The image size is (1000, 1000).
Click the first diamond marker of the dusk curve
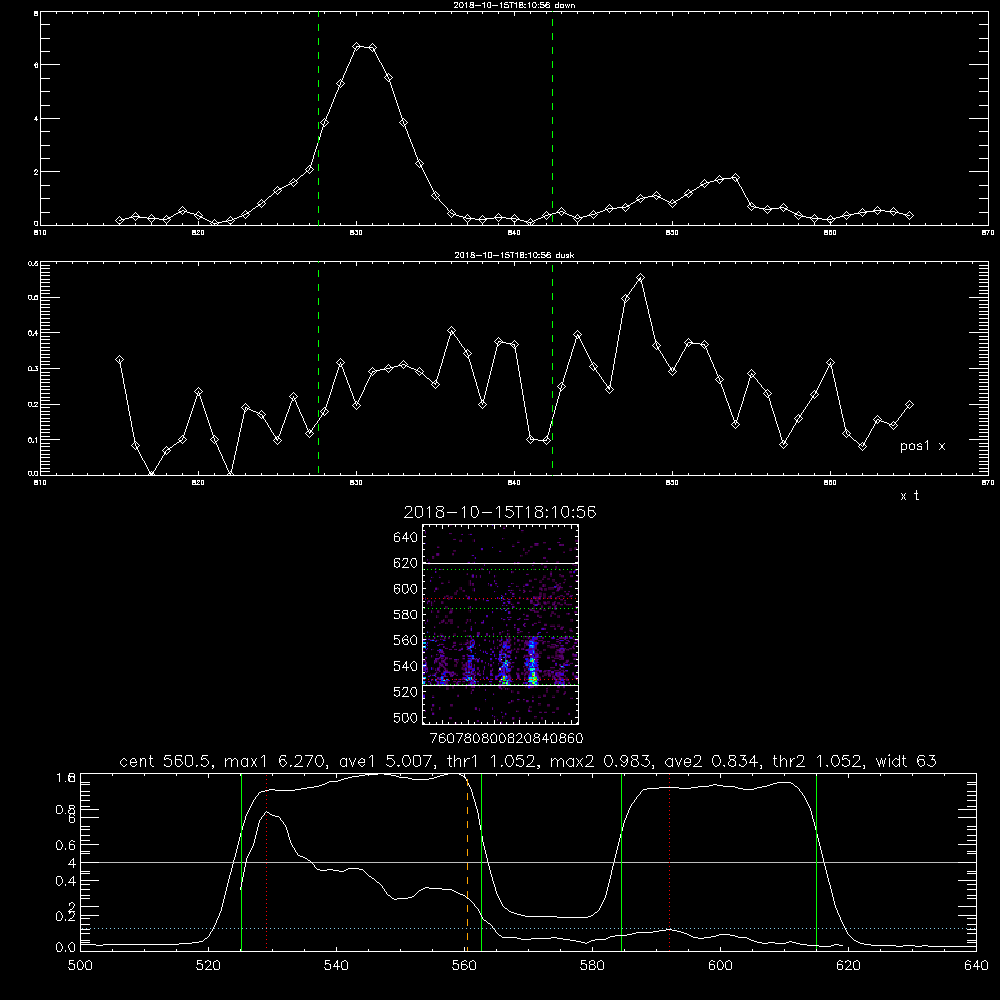(x=119, y=360)
